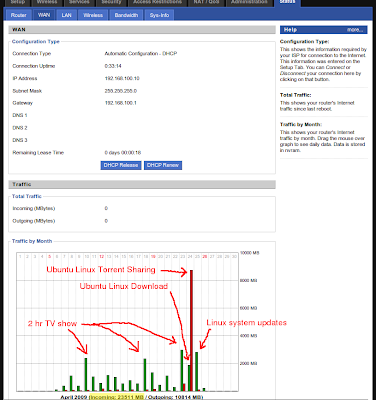Click the 'DNS 3' label
The width and height of the screenshot is (376, 400).
(x=20, y=140)
